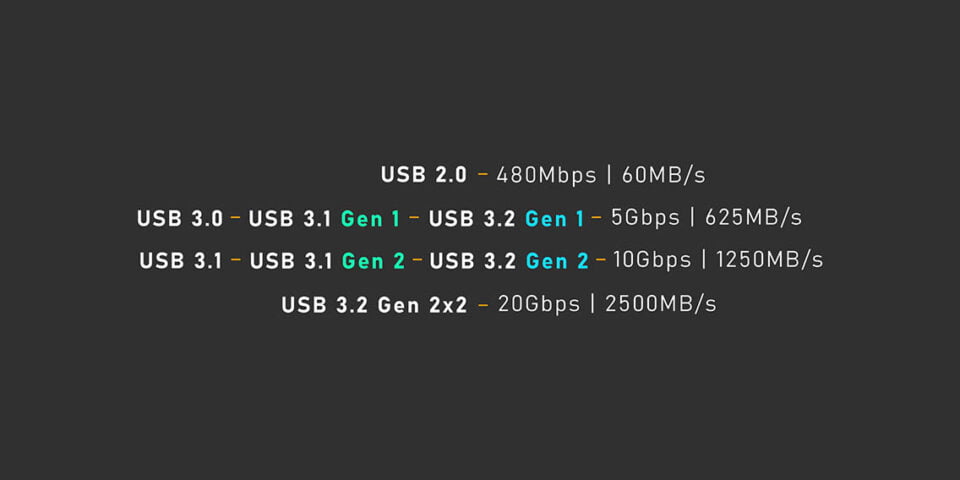
Task: Click the vertical bar separator after 480Mbps
Action: tap(609, 175)
